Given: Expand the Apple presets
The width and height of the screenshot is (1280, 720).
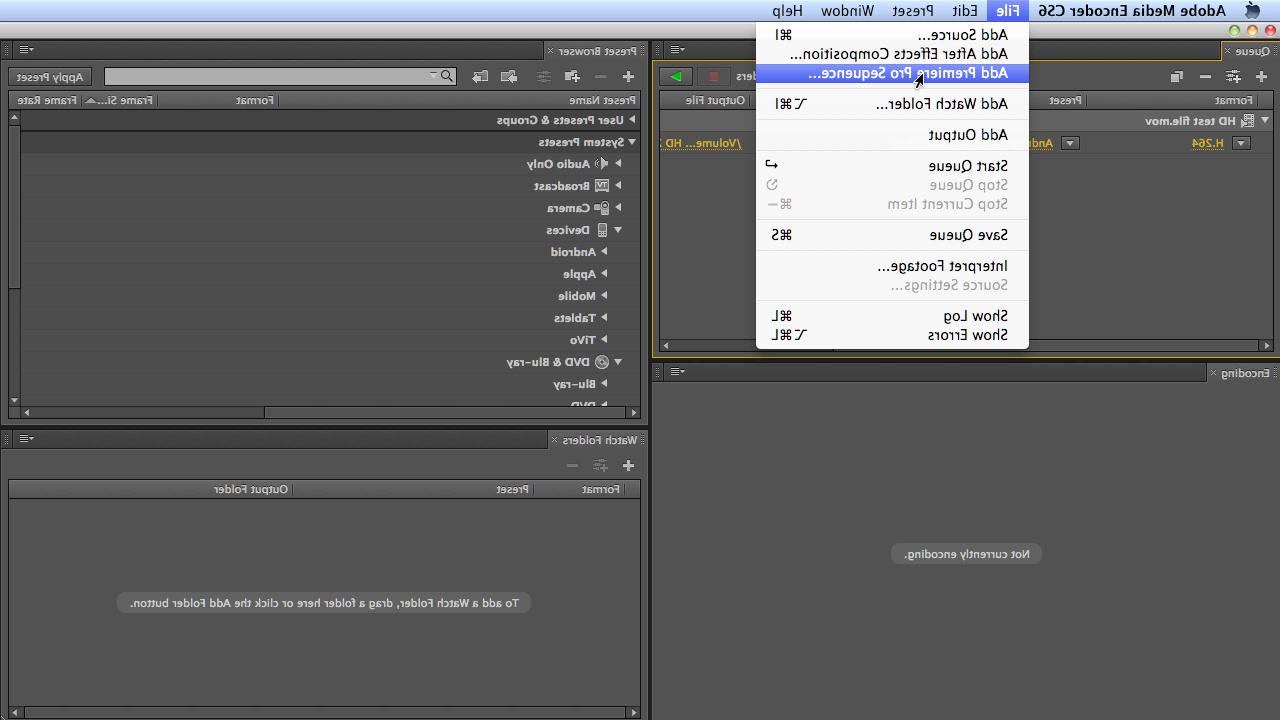Looking at the screenshot, I should click(x=604, y=274).
